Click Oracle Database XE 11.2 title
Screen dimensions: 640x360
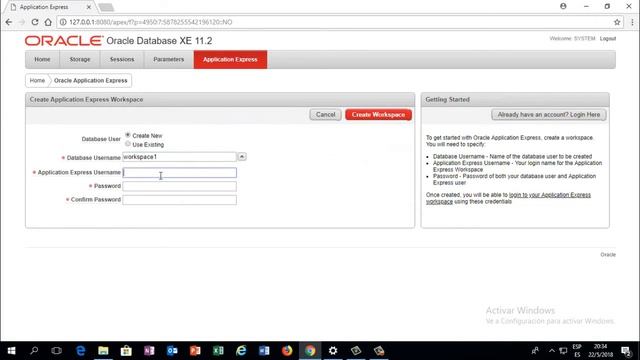click(x=159, y=41)
